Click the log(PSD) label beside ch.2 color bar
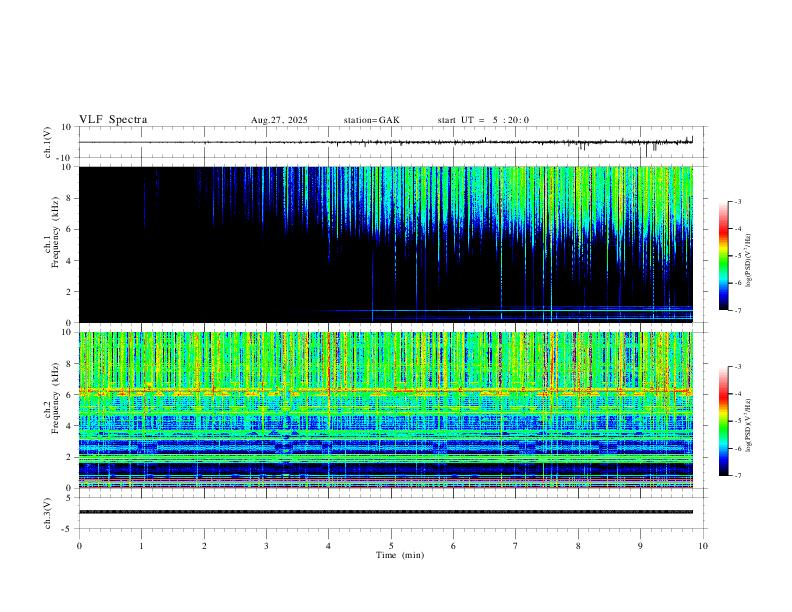Image resolution: width=792 pixels, height=612 pixels. [x=749, y=426]
